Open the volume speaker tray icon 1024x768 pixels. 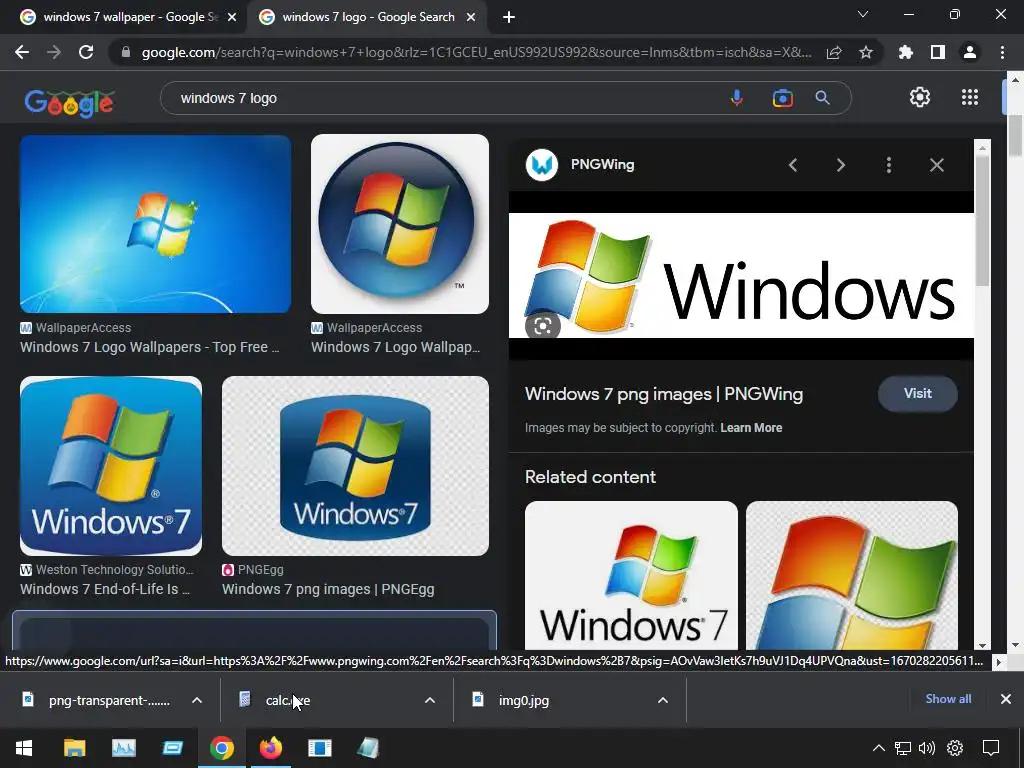tap(927, 748)
